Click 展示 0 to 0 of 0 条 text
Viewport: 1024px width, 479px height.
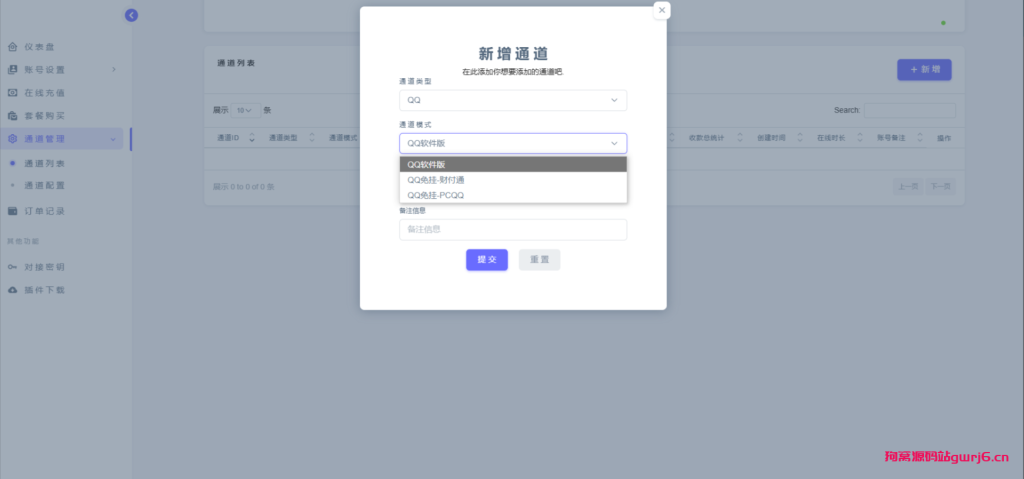pos(244,187)
